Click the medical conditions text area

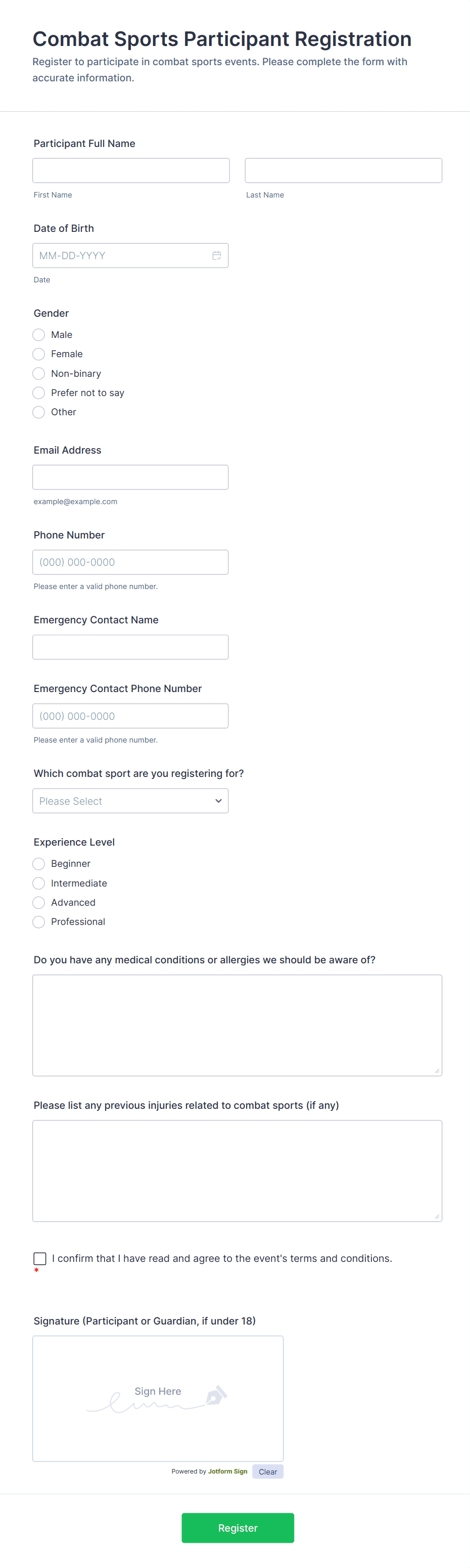point(238,1025)
